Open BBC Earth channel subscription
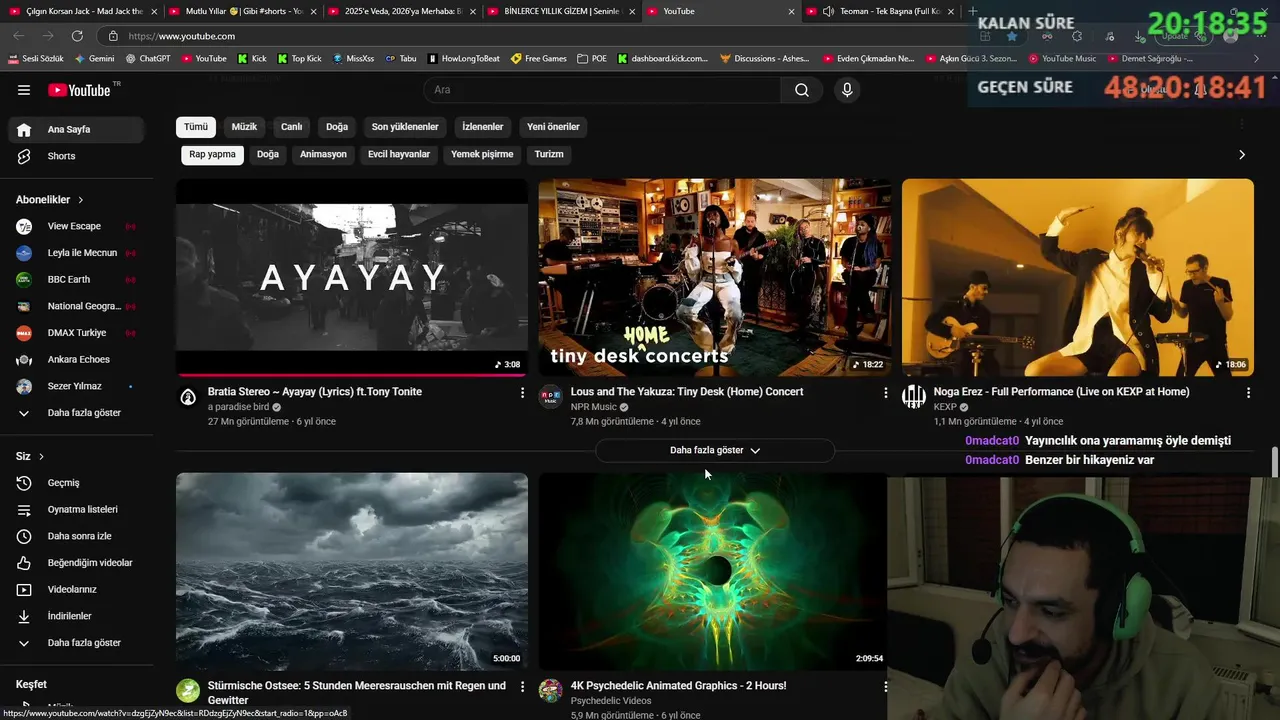The height and width of the screenshot is (720, 1280). click(77, 279)
